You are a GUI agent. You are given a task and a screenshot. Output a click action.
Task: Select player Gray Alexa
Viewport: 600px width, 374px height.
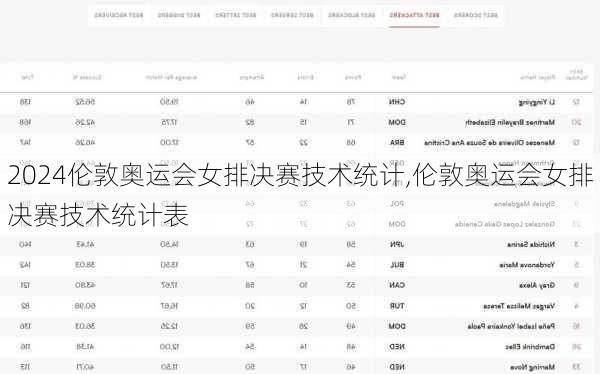537,286
